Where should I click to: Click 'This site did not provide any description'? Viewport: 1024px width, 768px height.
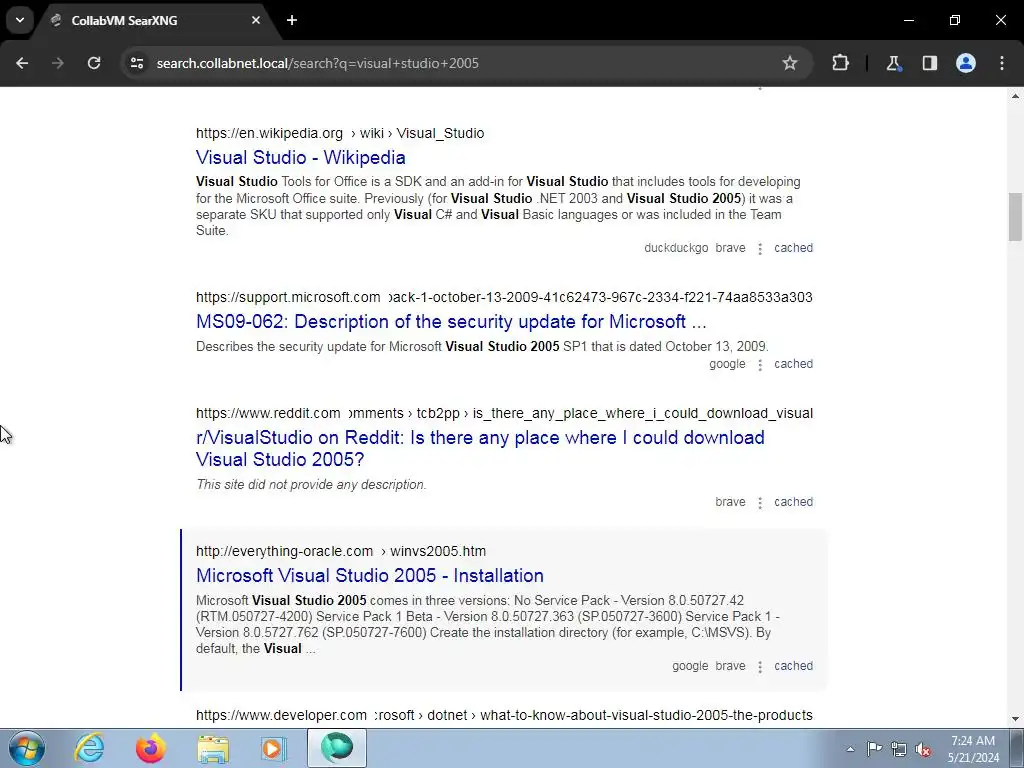311,485
